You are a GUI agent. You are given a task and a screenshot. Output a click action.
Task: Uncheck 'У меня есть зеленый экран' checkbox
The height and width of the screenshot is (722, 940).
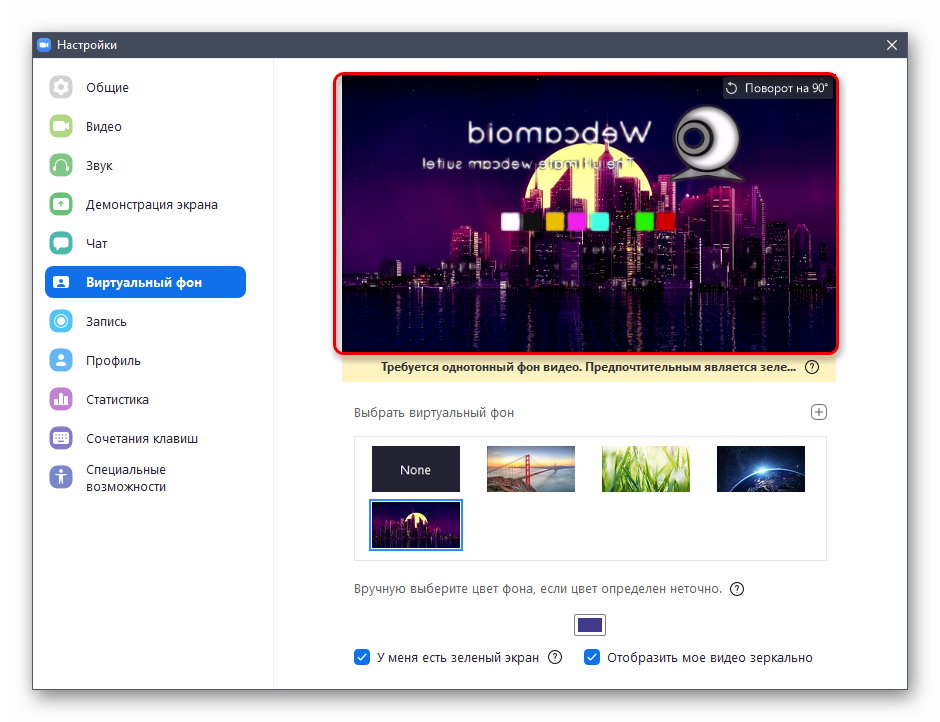point(362,658)
